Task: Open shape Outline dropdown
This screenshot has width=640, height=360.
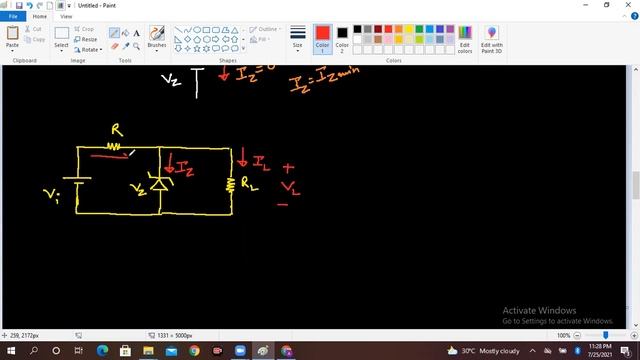Action: [265, 29]
